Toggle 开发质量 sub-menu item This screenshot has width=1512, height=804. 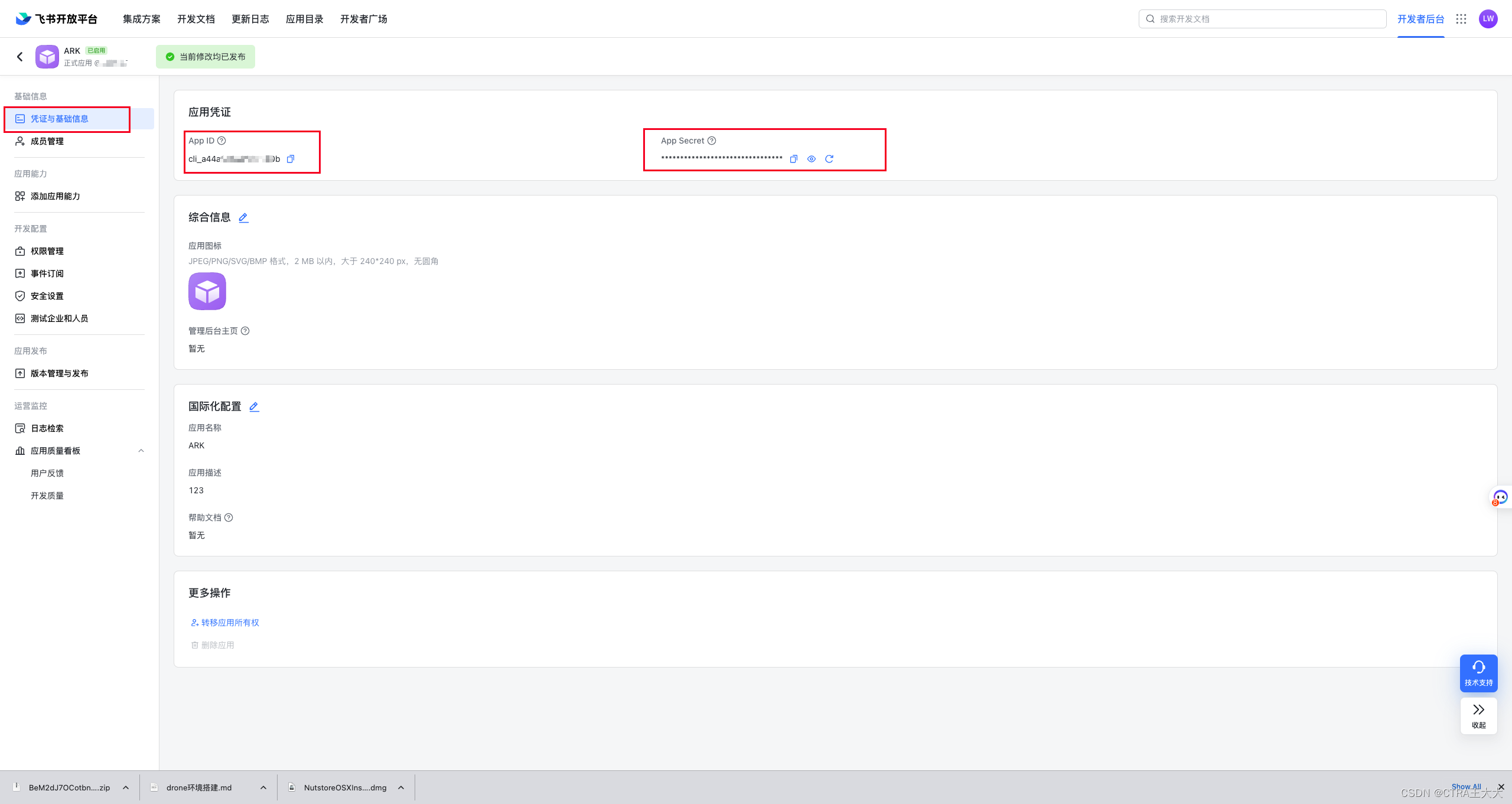tap(48, 495)
